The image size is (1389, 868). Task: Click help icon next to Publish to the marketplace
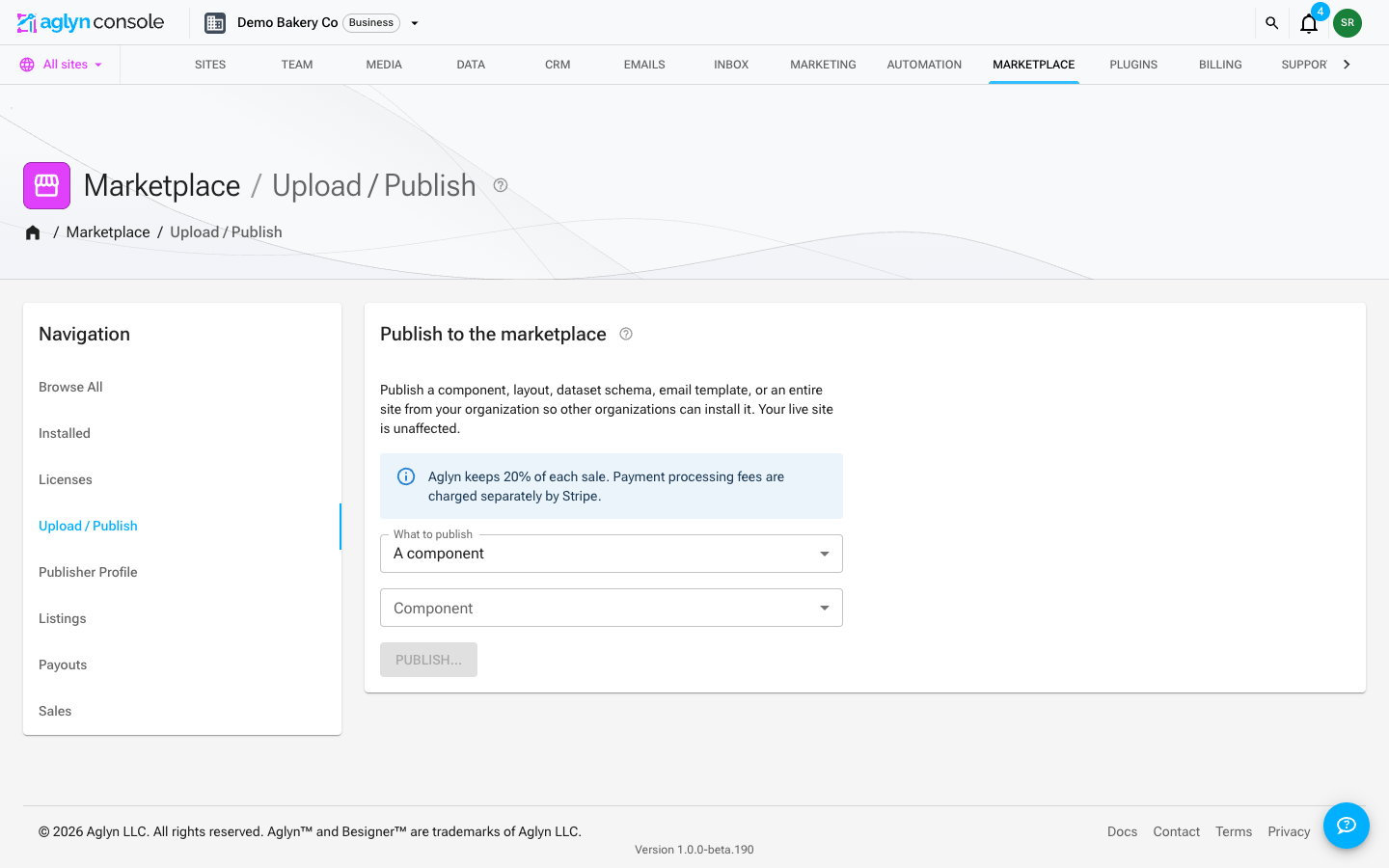[626, 334]
